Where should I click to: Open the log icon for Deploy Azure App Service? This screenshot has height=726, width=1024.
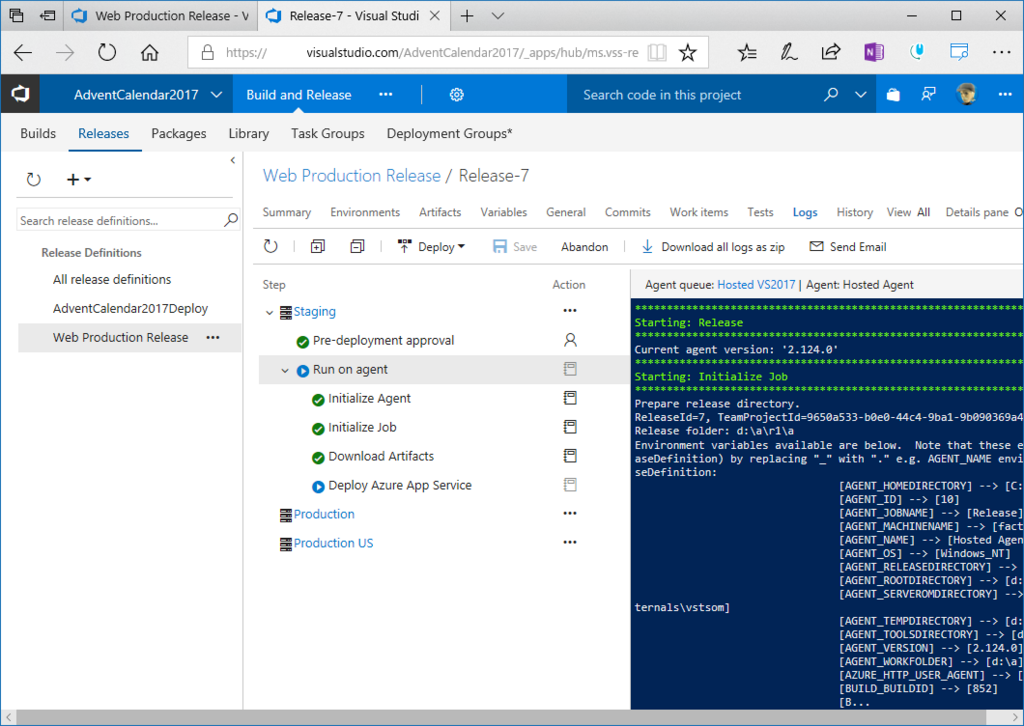570,484
